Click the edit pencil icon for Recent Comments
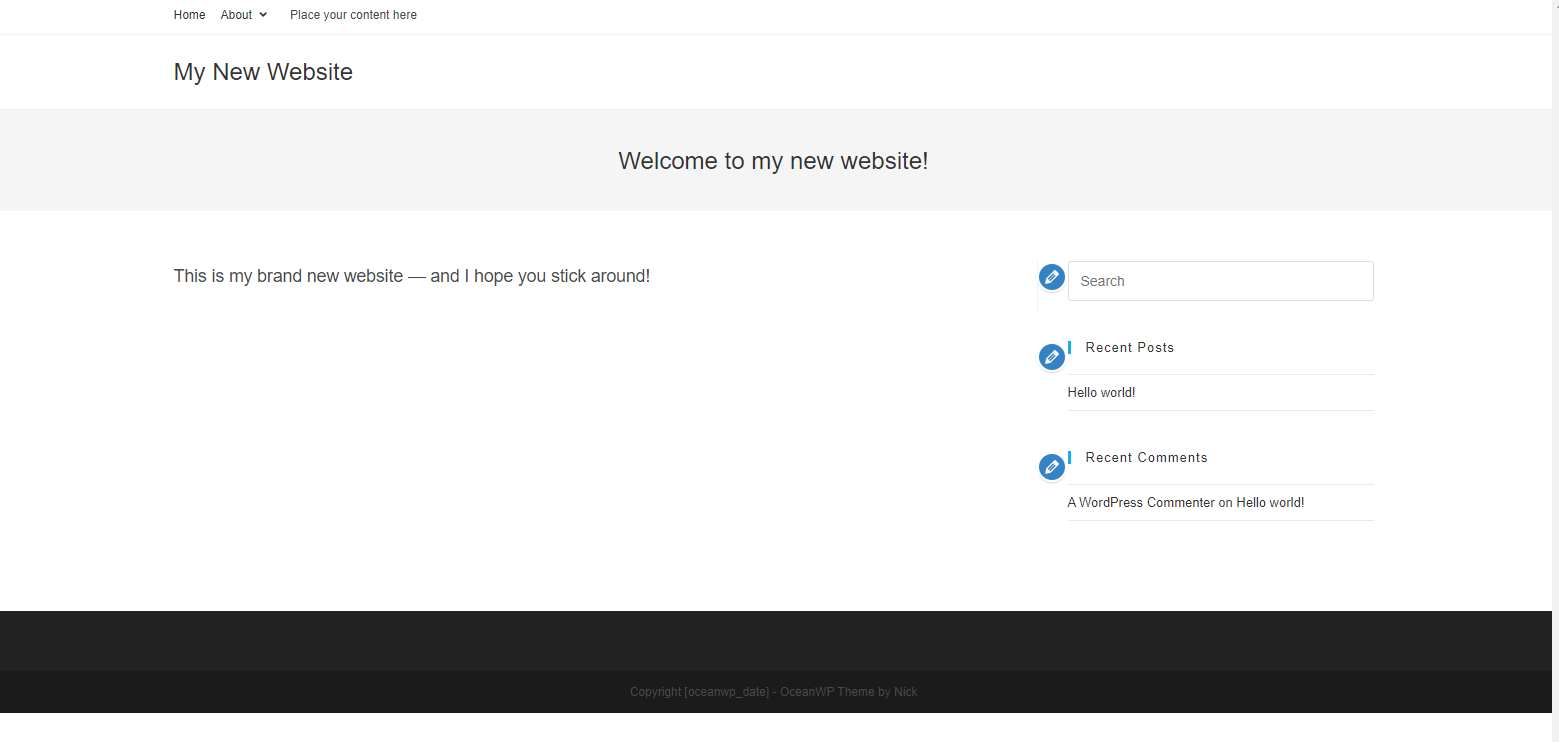This screenshot has height=742, width=1559. (x=1051, y=466)
